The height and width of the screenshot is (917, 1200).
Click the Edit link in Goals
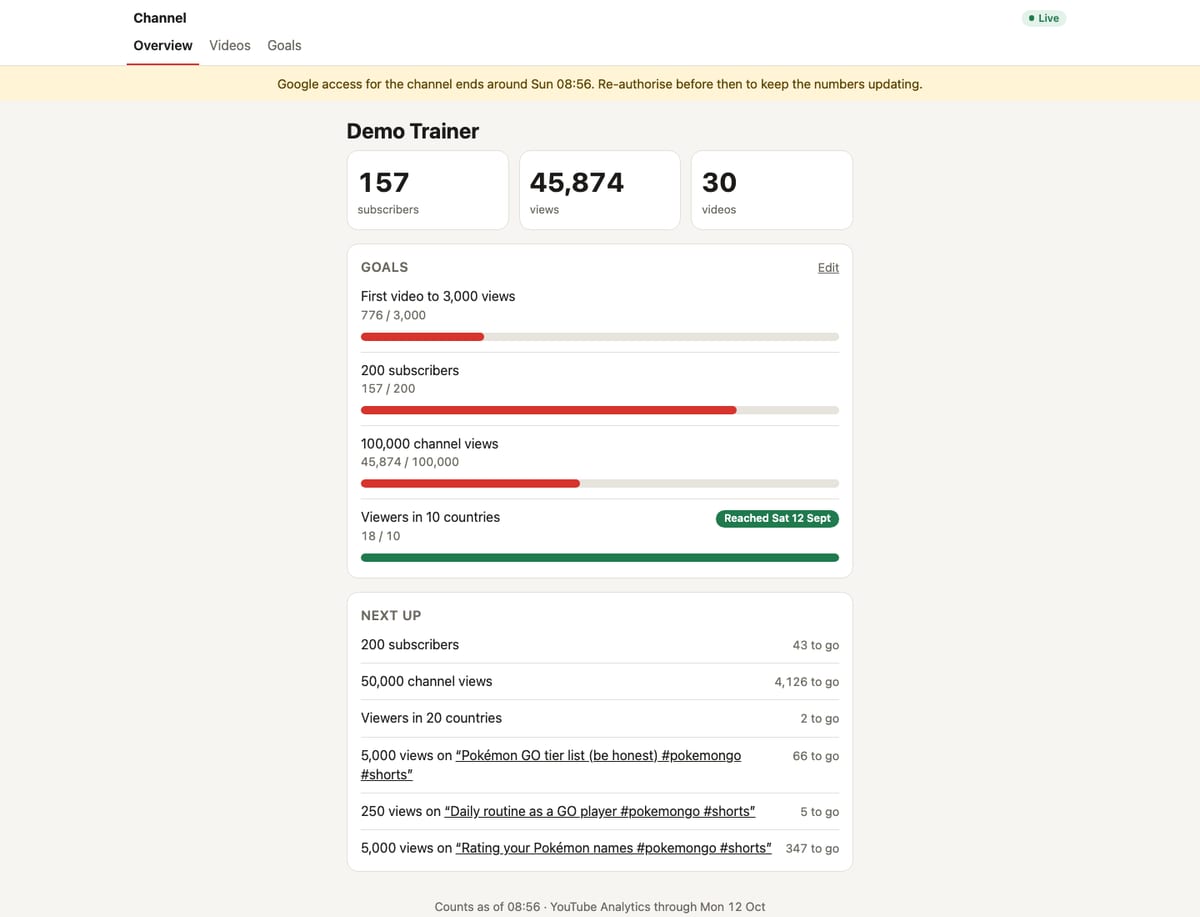(828, 268)
